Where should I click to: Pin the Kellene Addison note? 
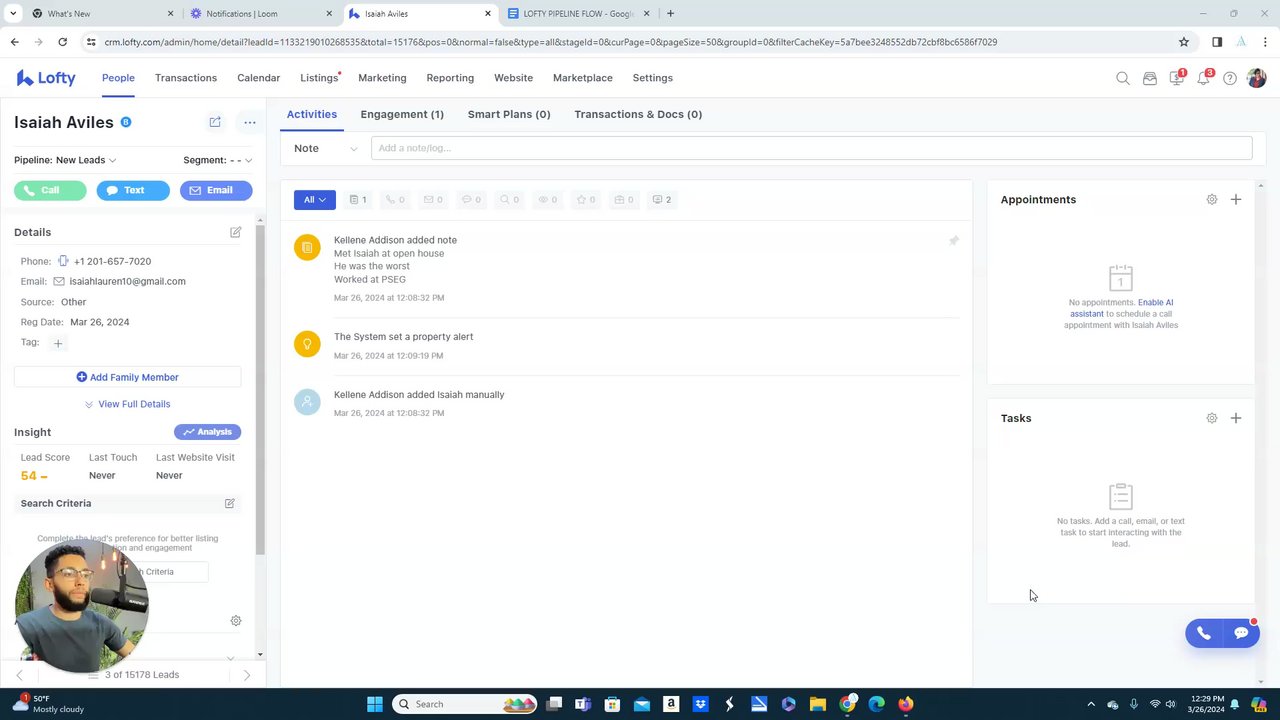954,241
